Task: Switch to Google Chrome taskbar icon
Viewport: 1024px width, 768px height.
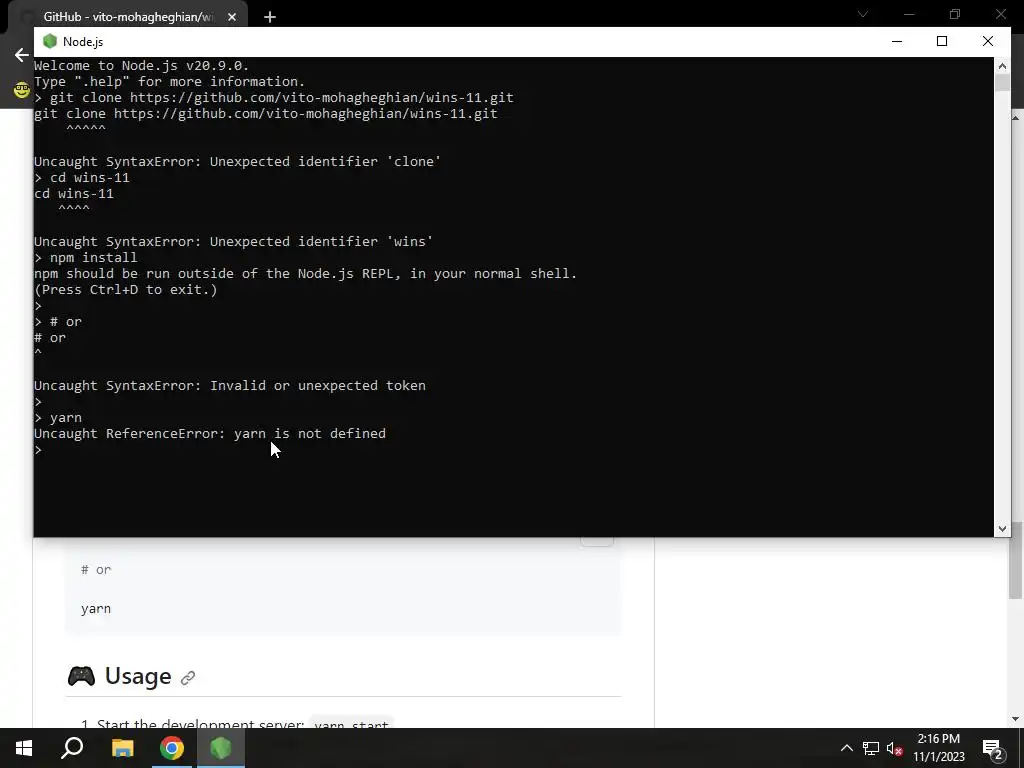Action: click(172, 748)
